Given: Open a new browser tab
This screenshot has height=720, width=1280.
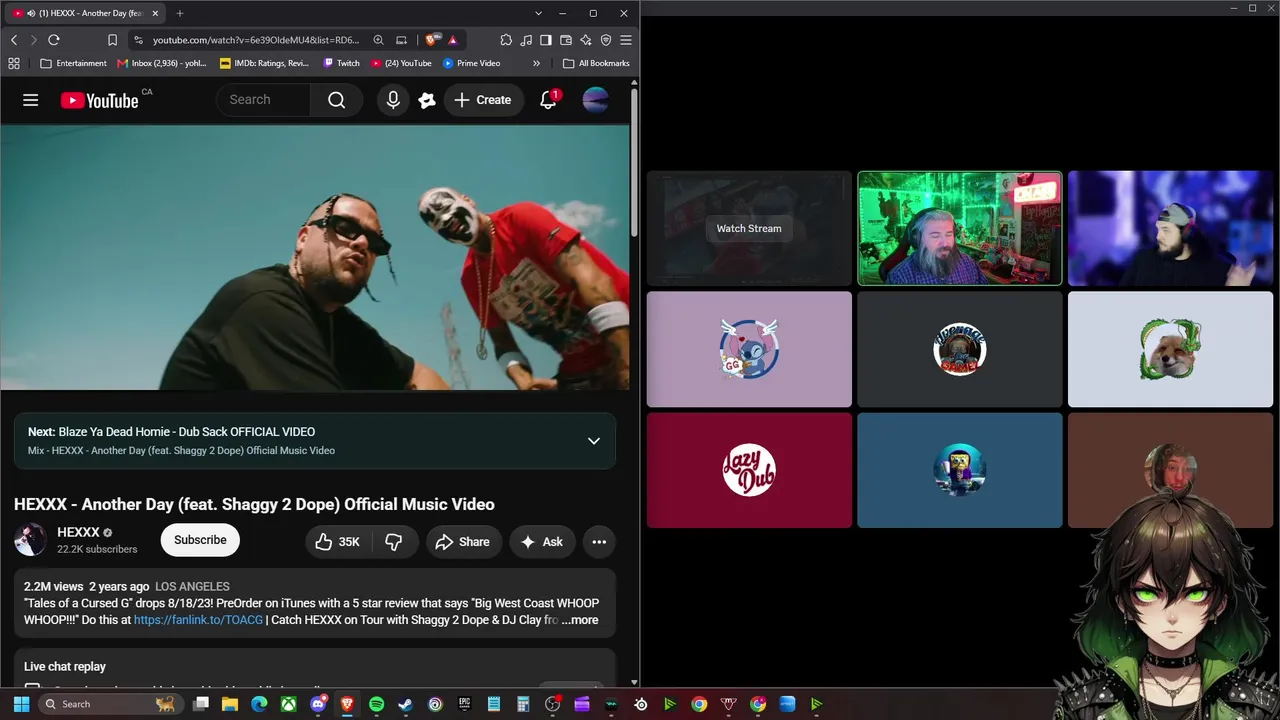Looking at the screenshot, I should coord(180,13).
